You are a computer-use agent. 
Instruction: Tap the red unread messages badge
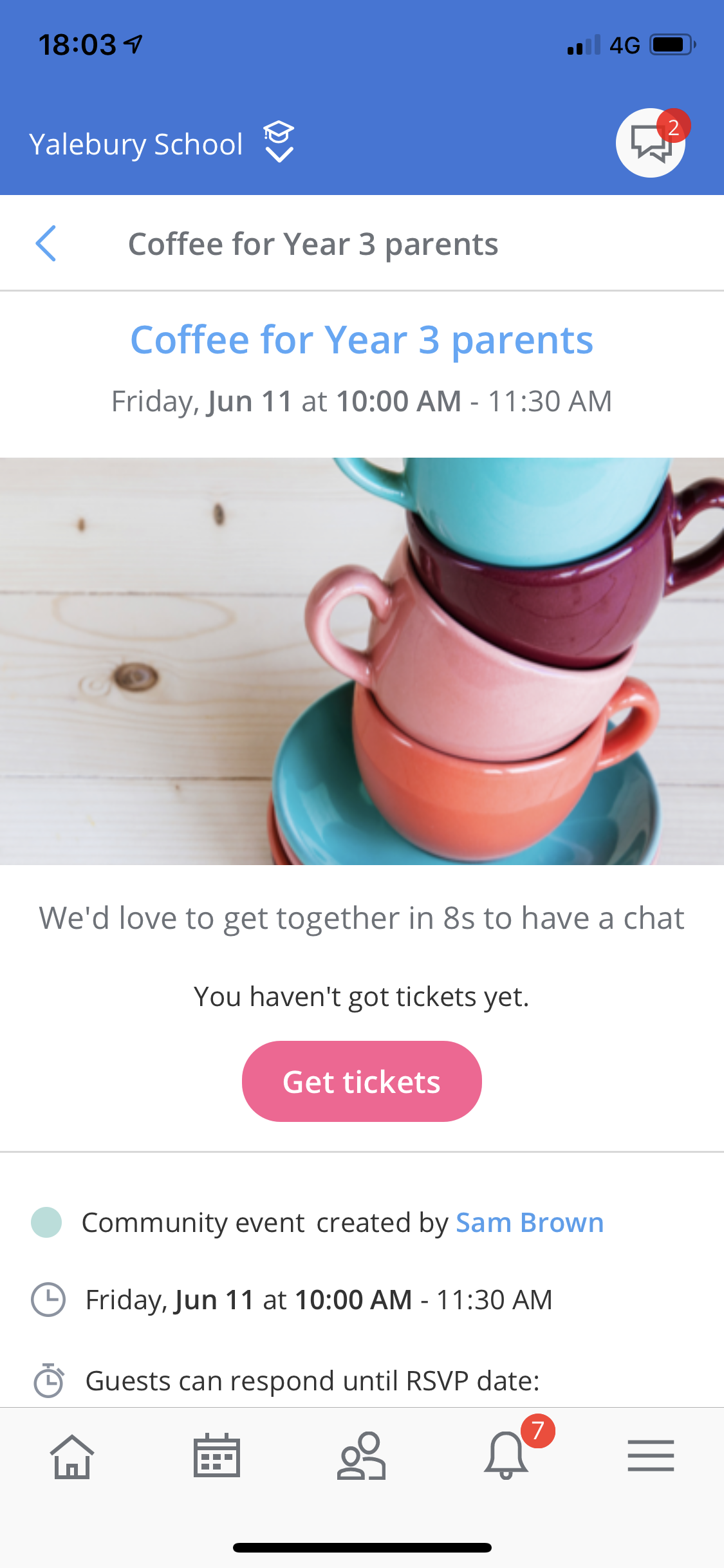(674, 126)
